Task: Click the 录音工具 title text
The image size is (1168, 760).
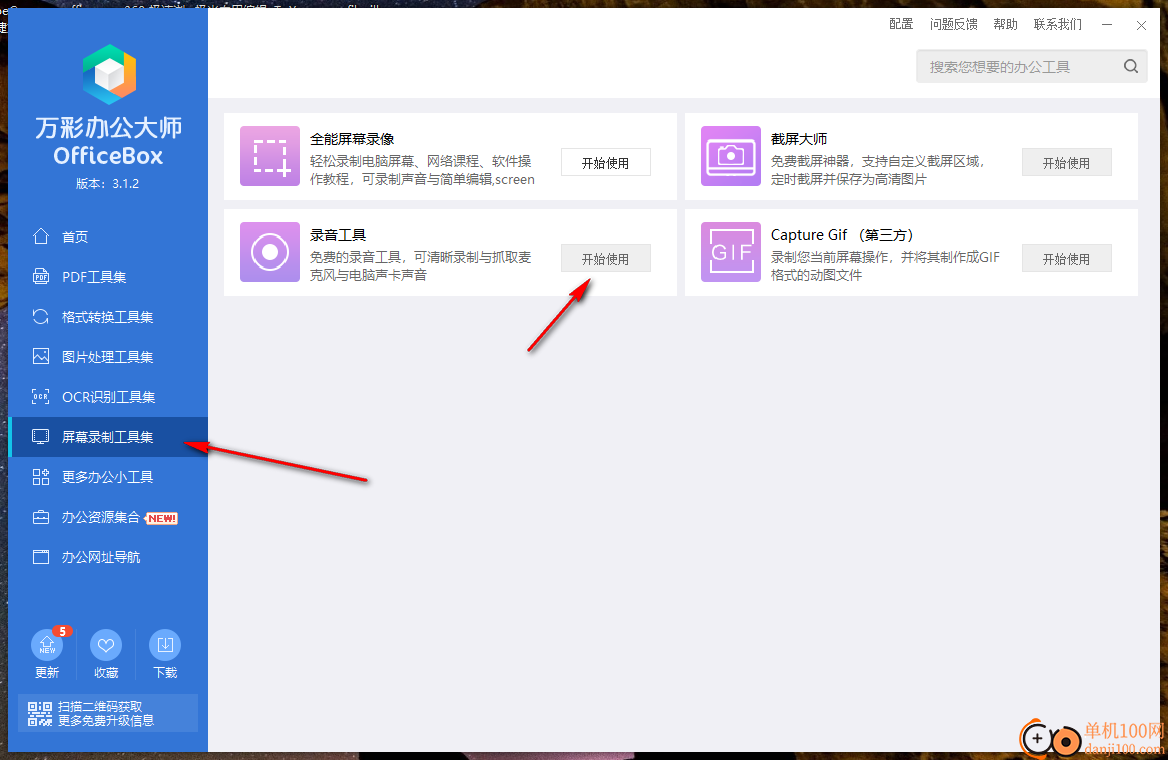Action: tap(338, 235)
